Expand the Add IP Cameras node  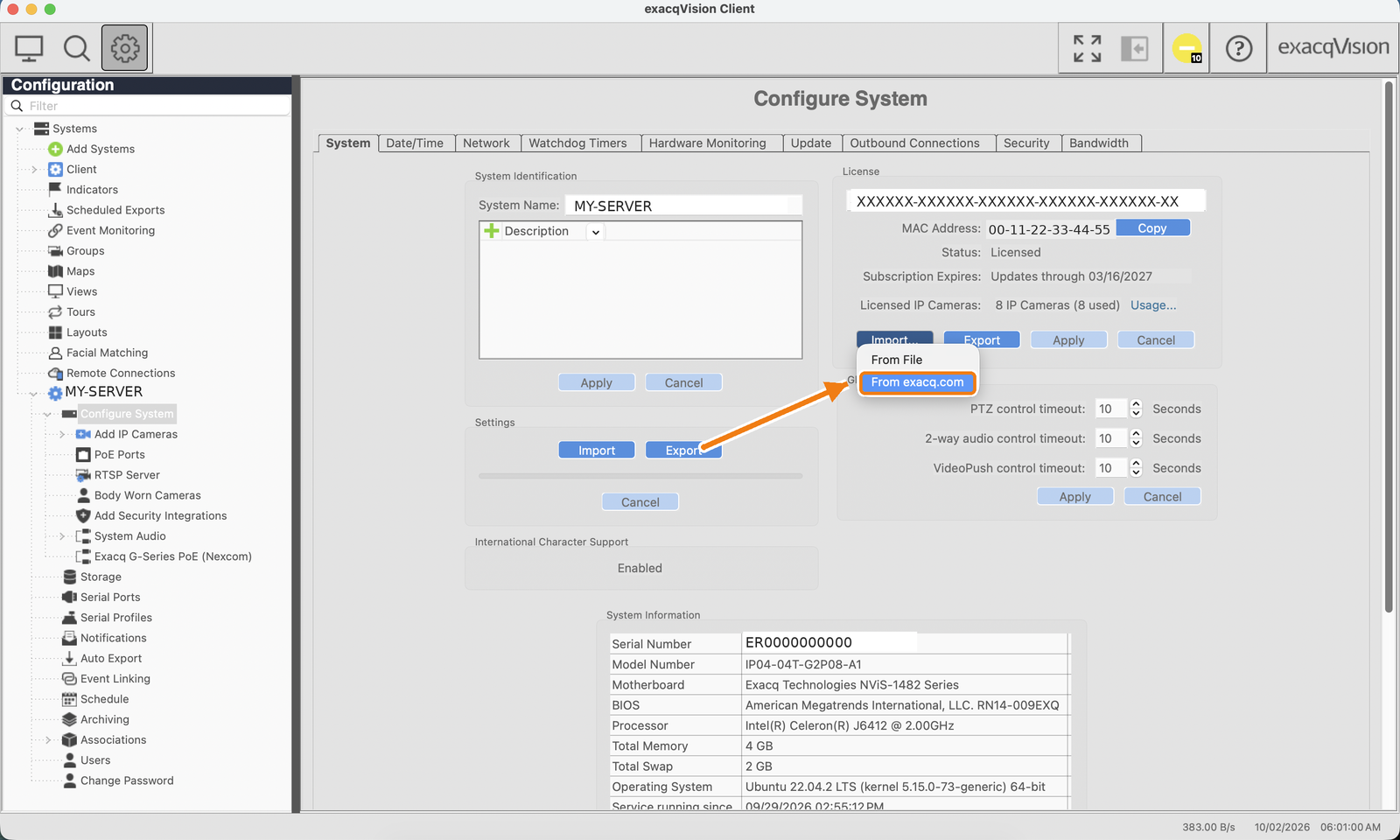click(62, 434)
